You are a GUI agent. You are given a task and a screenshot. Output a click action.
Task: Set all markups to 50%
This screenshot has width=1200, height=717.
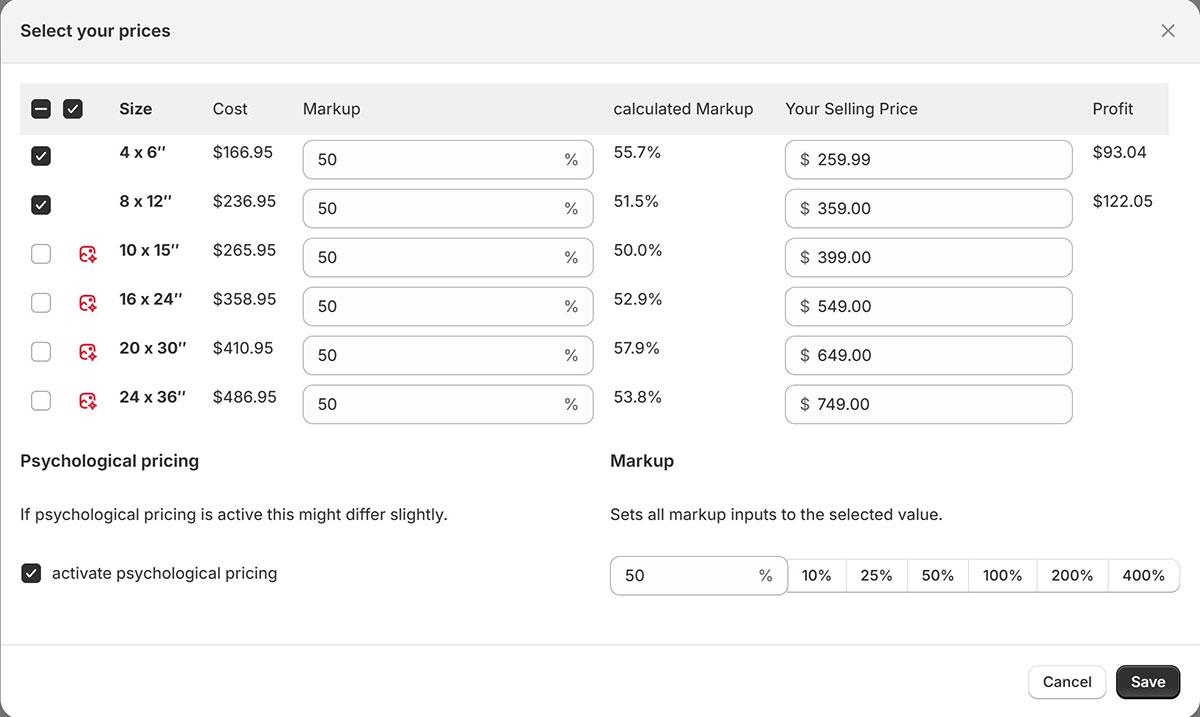[x=938, y=576]
